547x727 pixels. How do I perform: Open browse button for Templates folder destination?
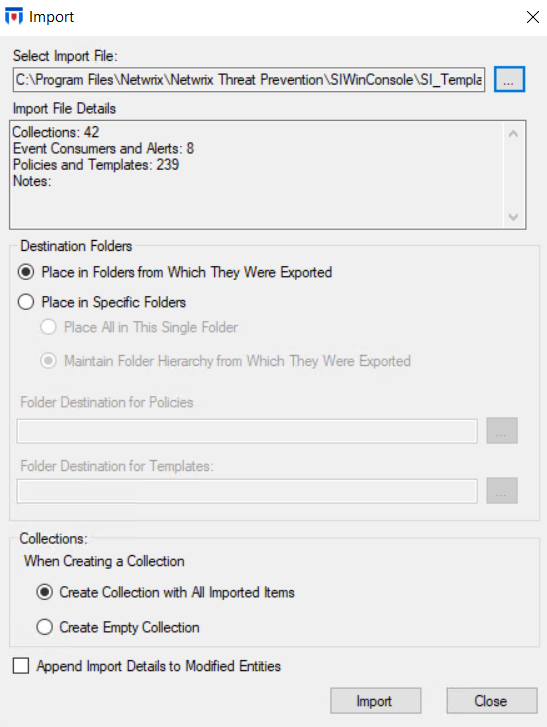point(502,491)
